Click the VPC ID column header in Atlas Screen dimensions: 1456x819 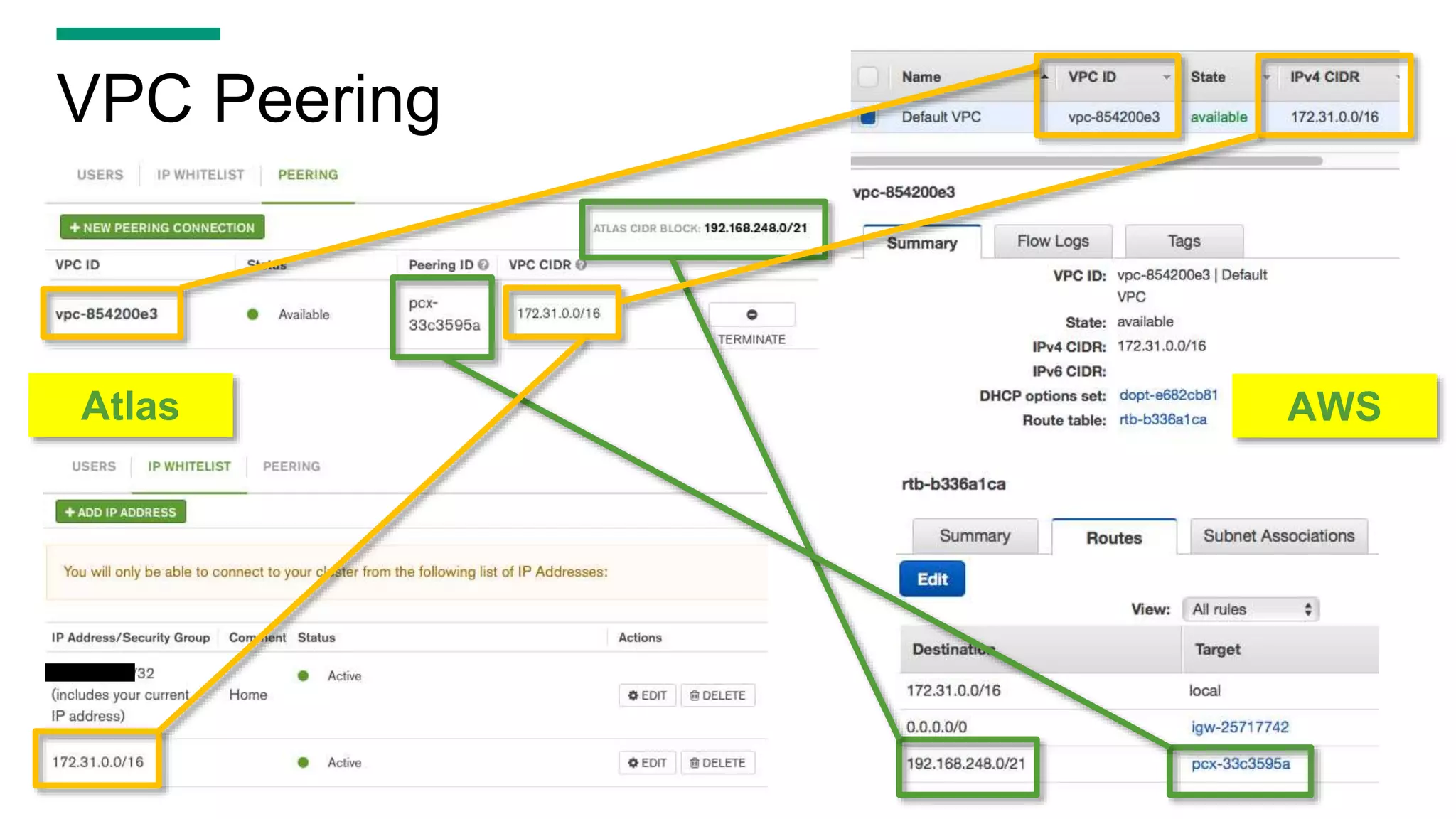[77, 264]
